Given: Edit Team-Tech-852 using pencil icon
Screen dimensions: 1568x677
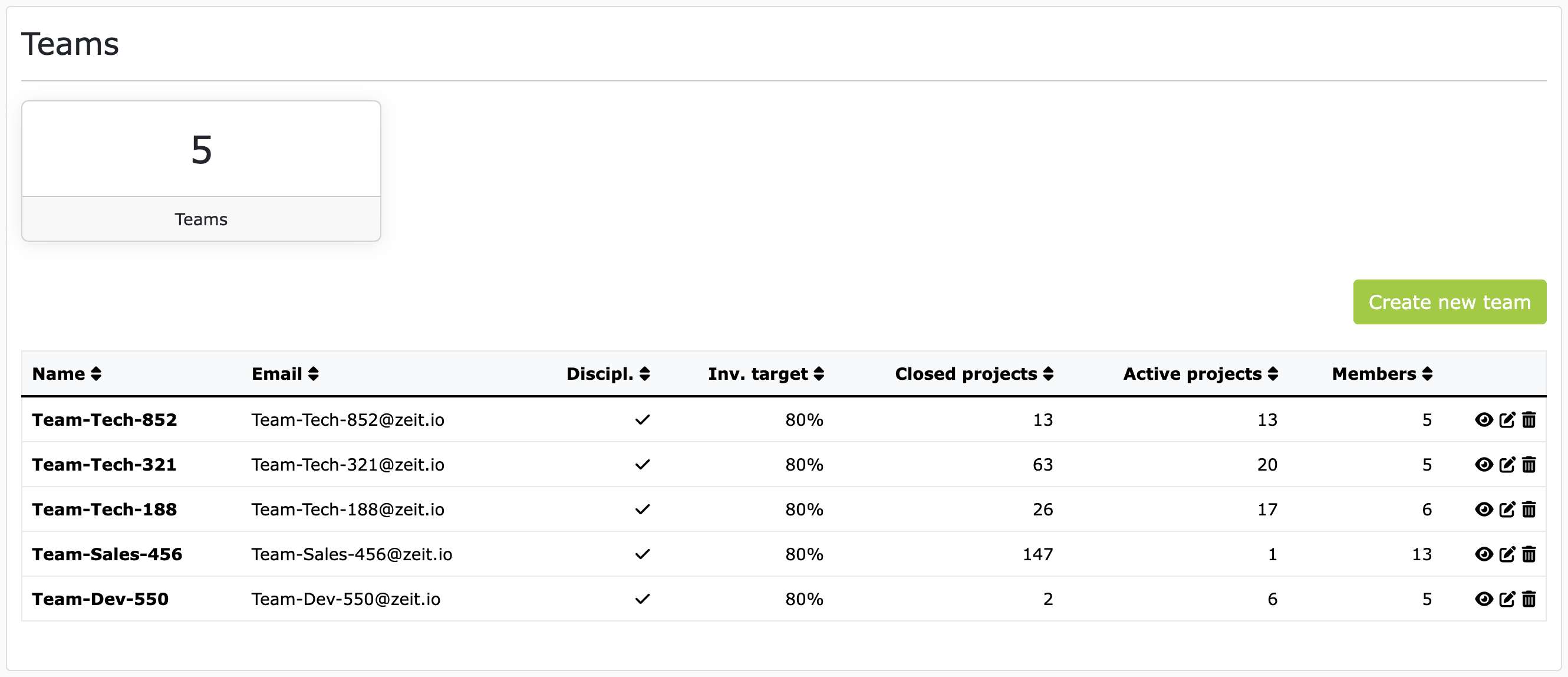Looking at the screenshot, I should pyautogui.click(x=1507, y=419).
